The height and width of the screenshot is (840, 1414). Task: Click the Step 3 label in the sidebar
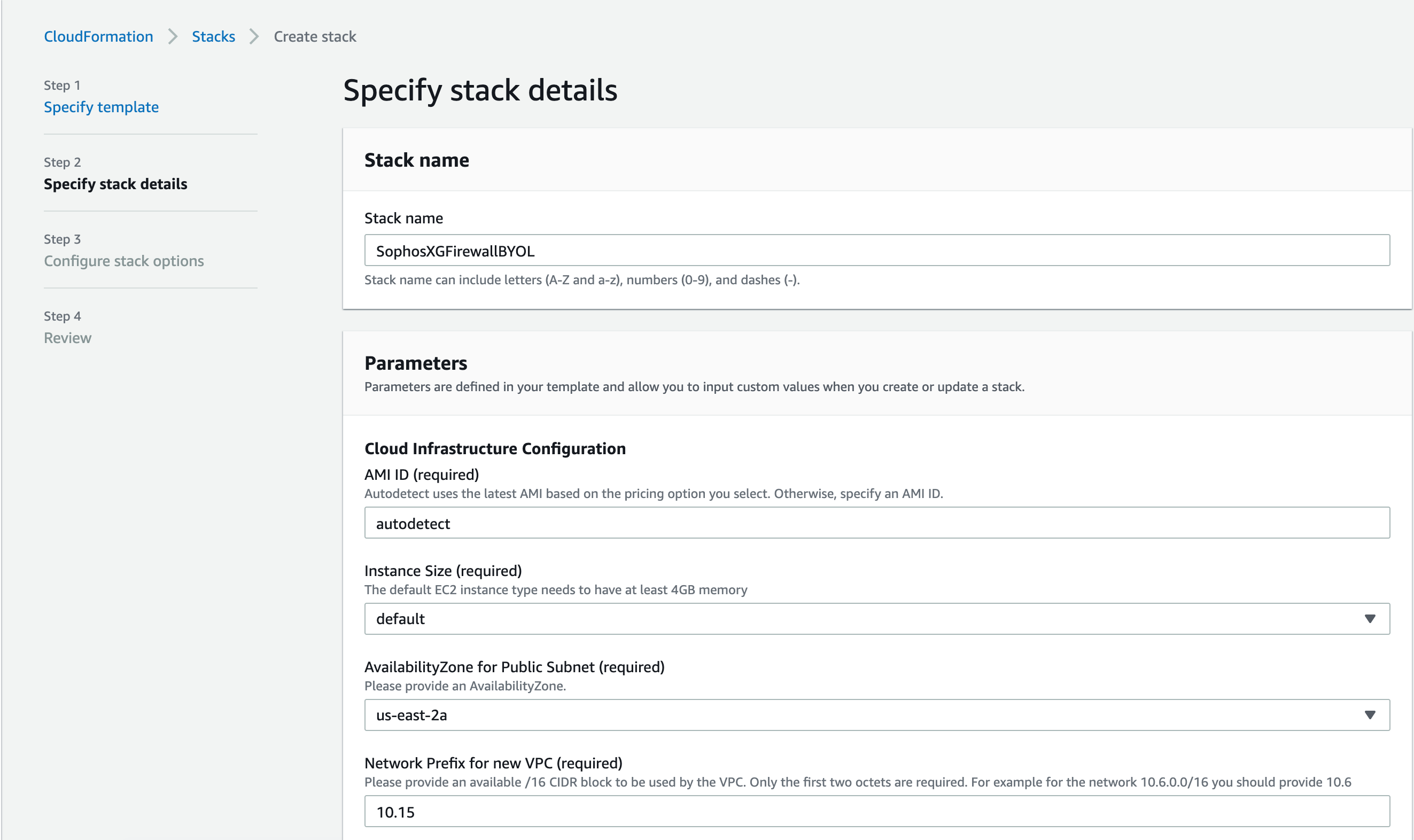click(63, 239)
